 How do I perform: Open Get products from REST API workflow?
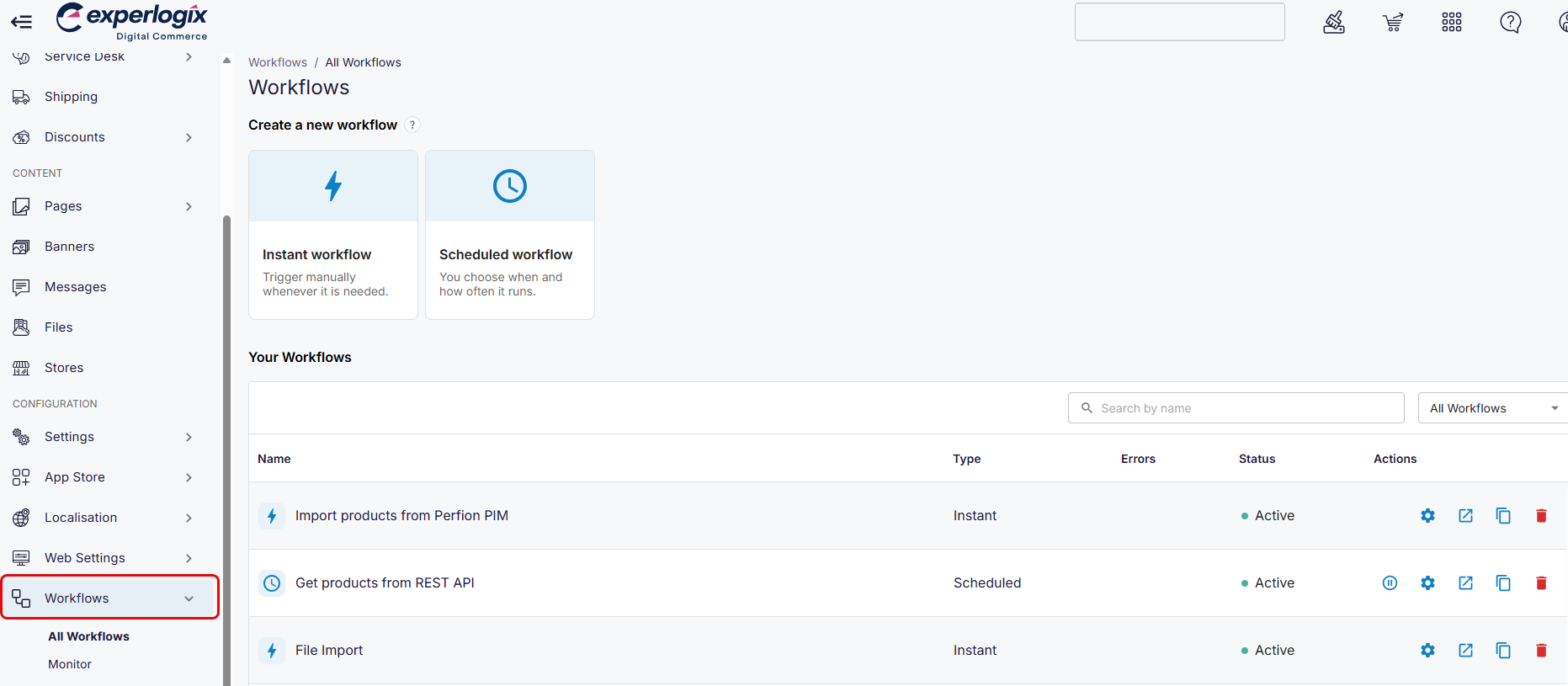point(385,582)
